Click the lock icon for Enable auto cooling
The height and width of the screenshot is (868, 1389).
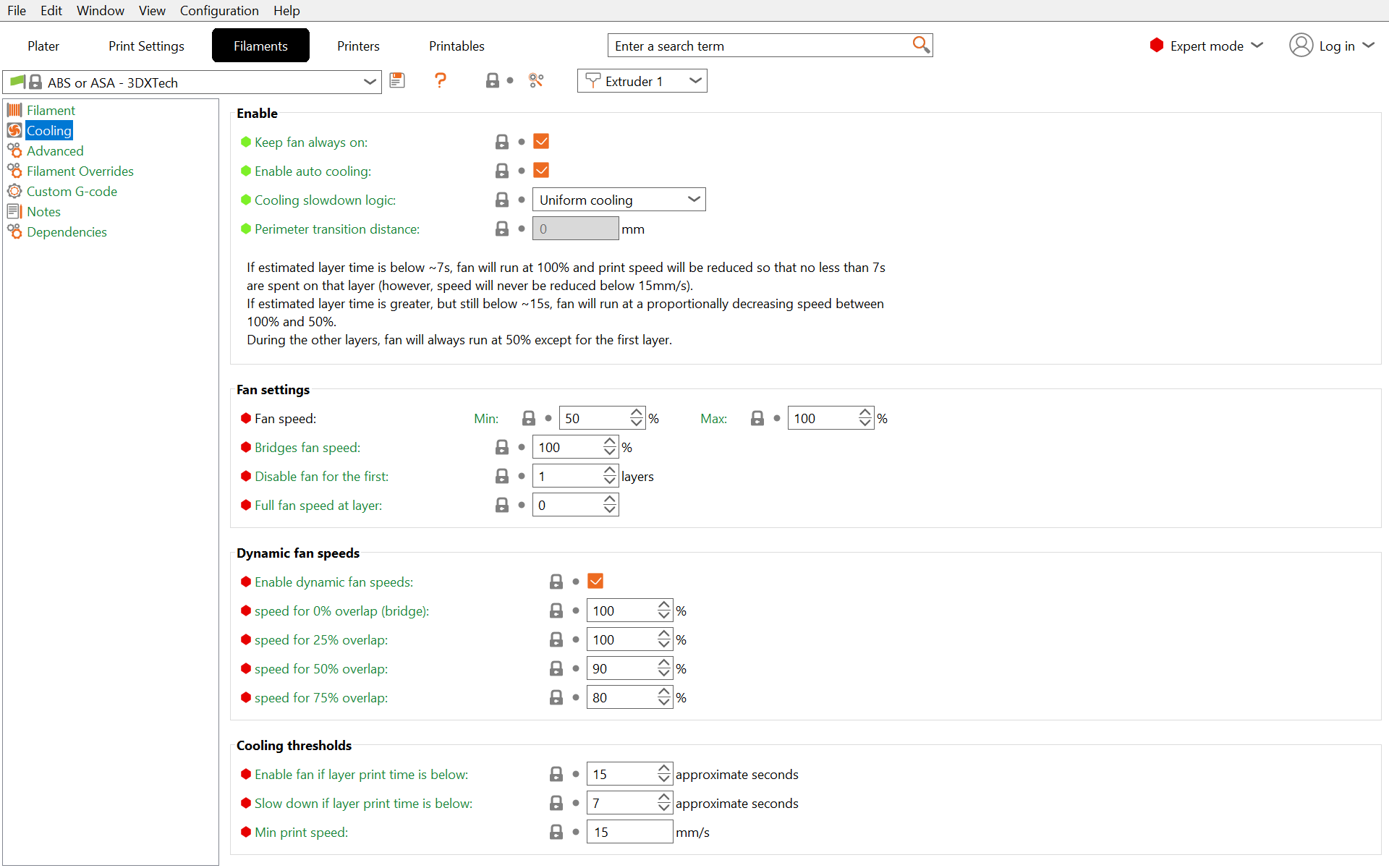tap(502, 171)
